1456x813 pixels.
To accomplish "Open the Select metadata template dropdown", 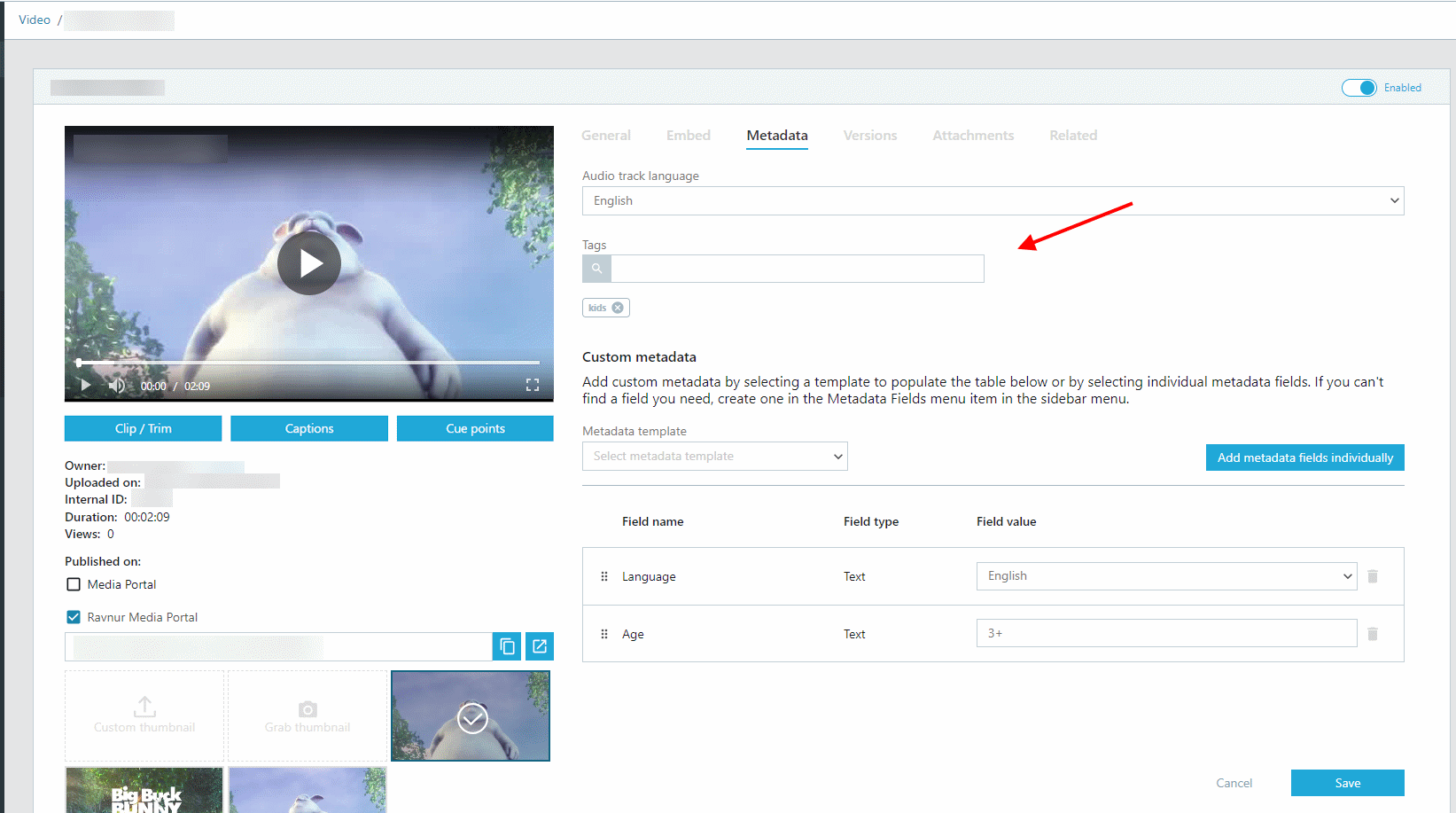I will point(715,456).
